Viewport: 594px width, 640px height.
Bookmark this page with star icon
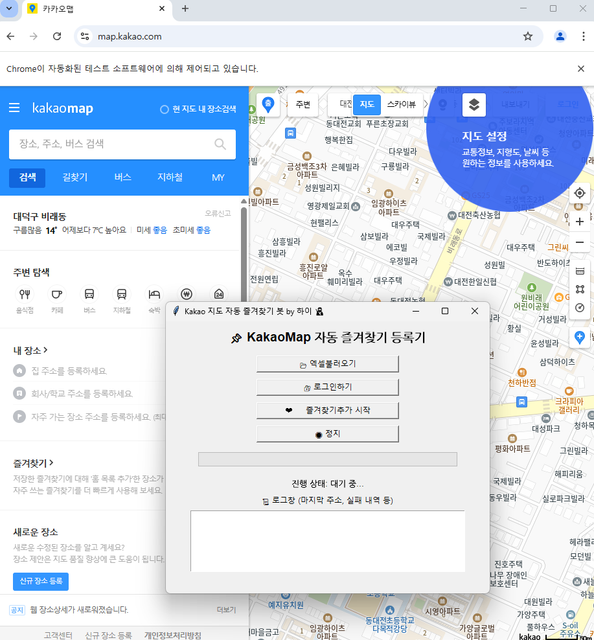point(528,36)
